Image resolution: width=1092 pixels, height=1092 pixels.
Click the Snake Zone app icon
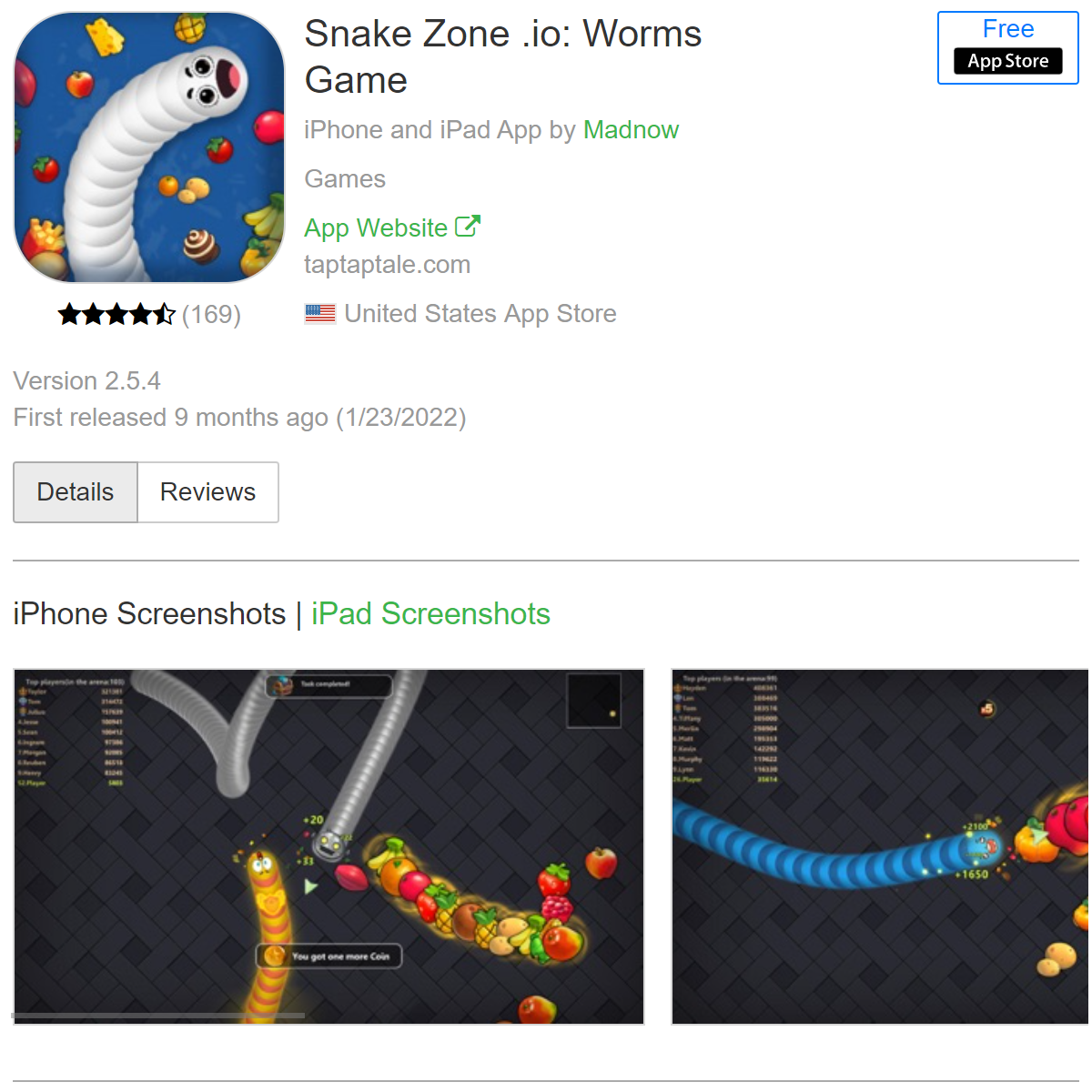(x=149, y=147)
